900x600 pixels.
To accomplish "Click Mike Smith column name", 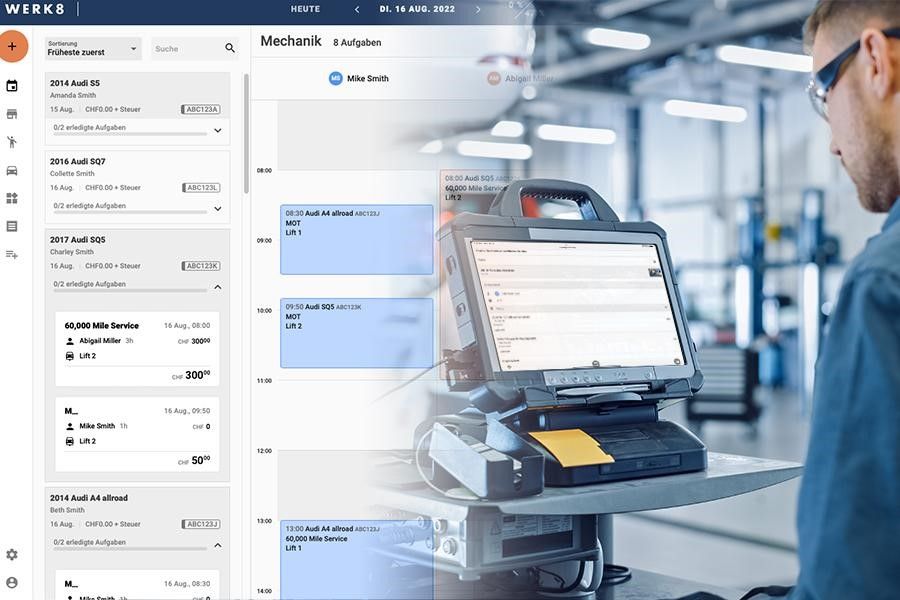I will (x=368, y=79).
